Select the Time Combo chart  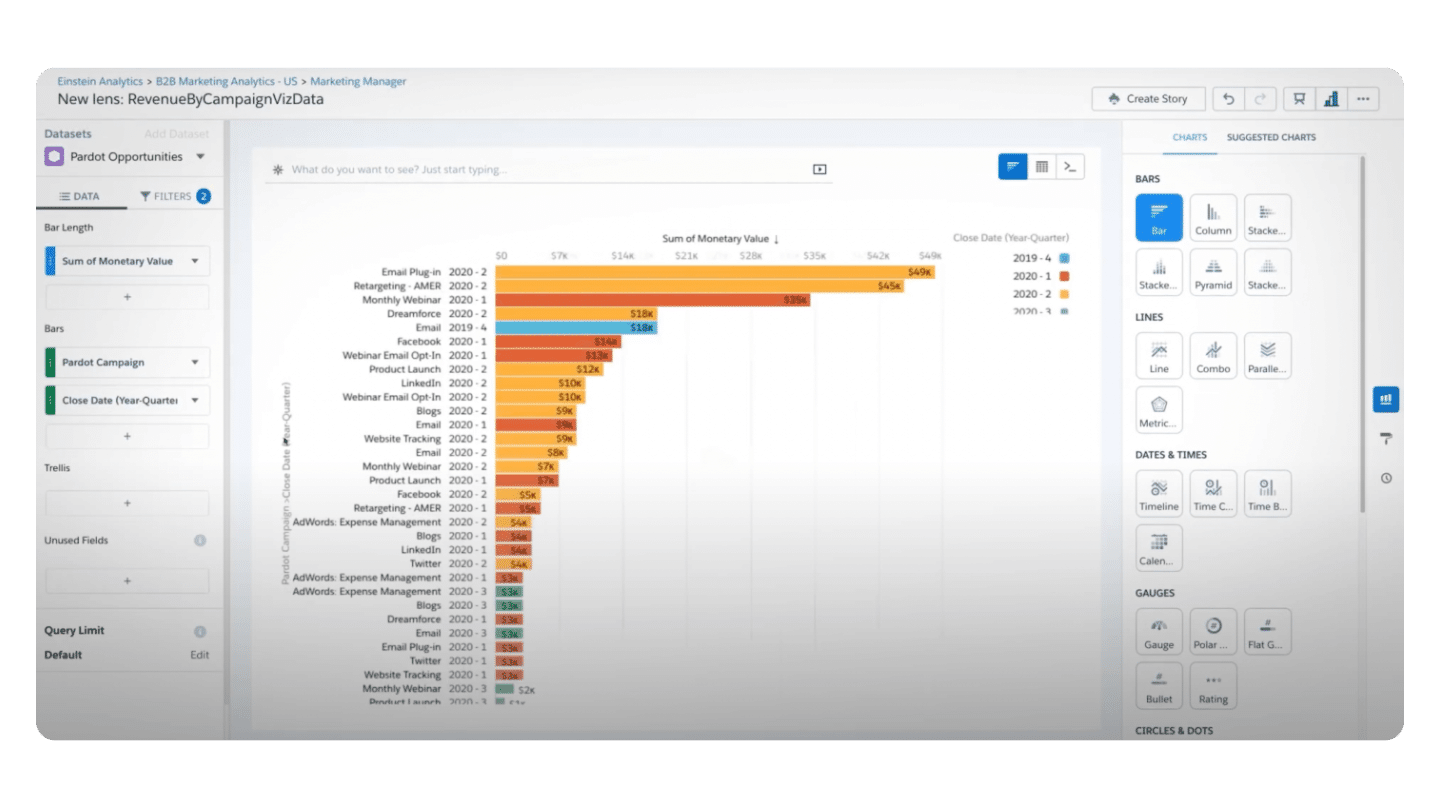point(1213,494)
